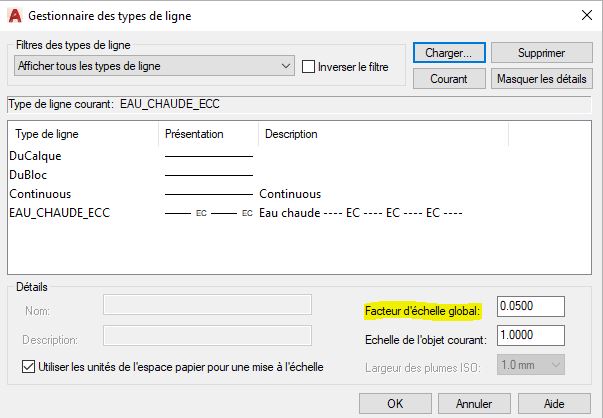
Task: Click the Echelle de l'objet courant field
Action: tap(531, 336)
